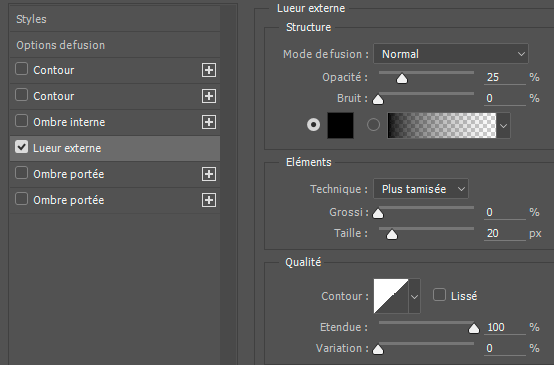Image resolution: width=554 pixels, height=365 pixels.
Task: Click plus icon beside first Ombre portée
Action: click(209, 174)
